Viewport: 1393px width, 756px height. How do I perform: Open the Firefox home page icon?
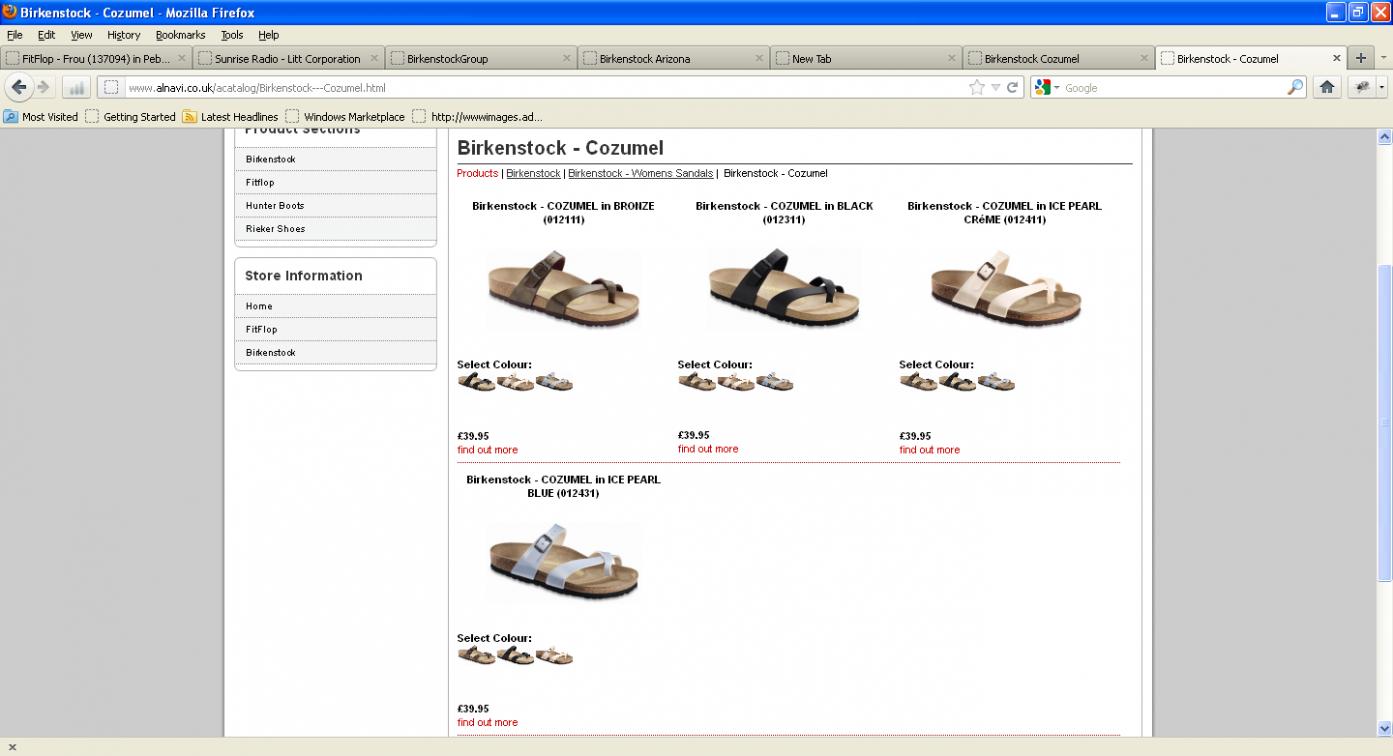(1326, 87)
